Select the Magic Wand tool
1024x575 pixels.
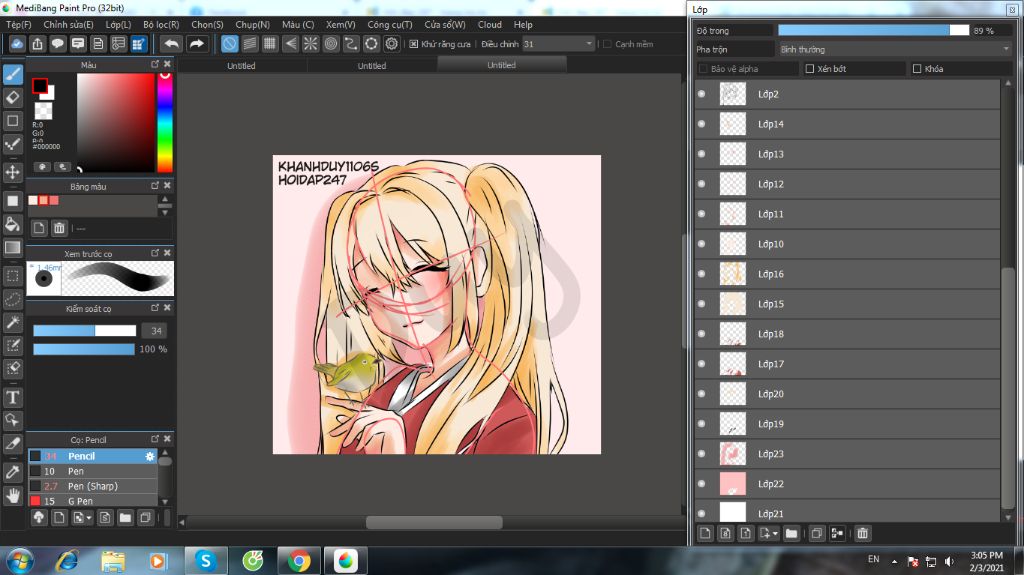pos(12,322)
